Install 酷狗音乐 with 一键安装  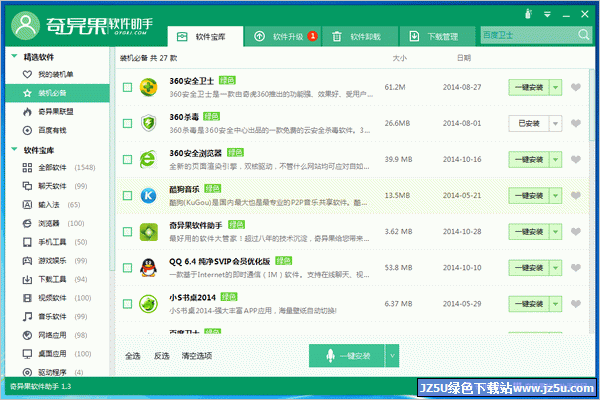(529, 196)
